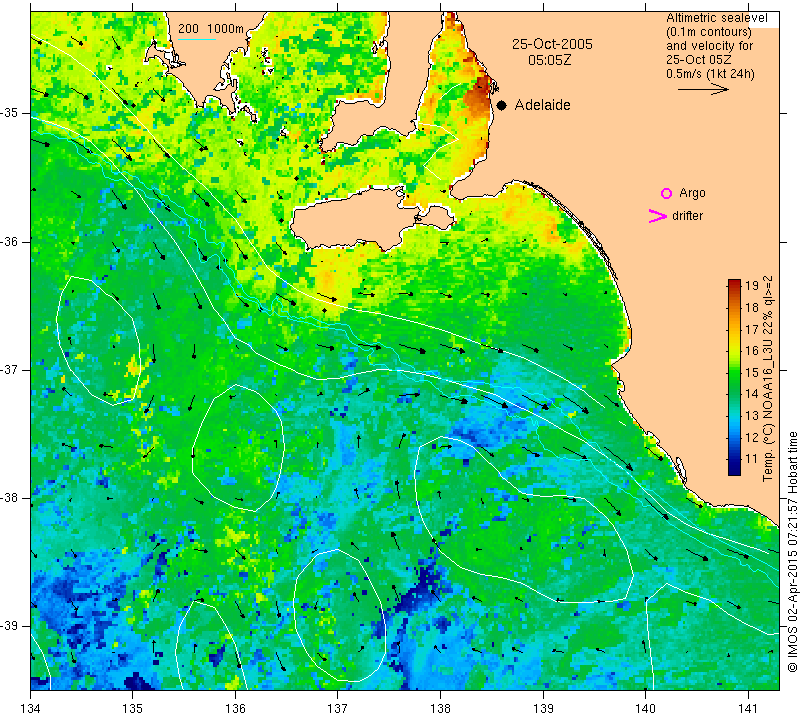Click the '17' colorbar tick label
The height and width of the screenshot is (720, 800).
pos(752,329)
